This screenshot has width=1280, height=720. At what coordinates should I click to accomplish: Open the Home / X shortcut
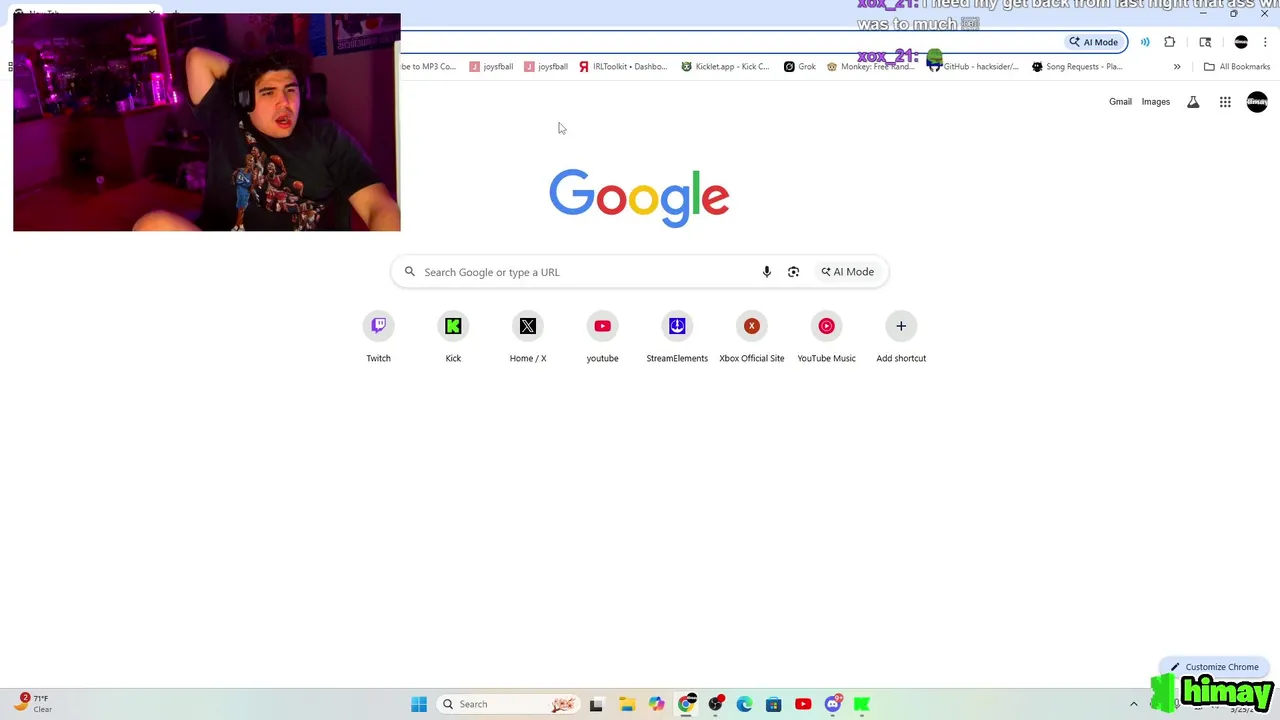[528, 337]
